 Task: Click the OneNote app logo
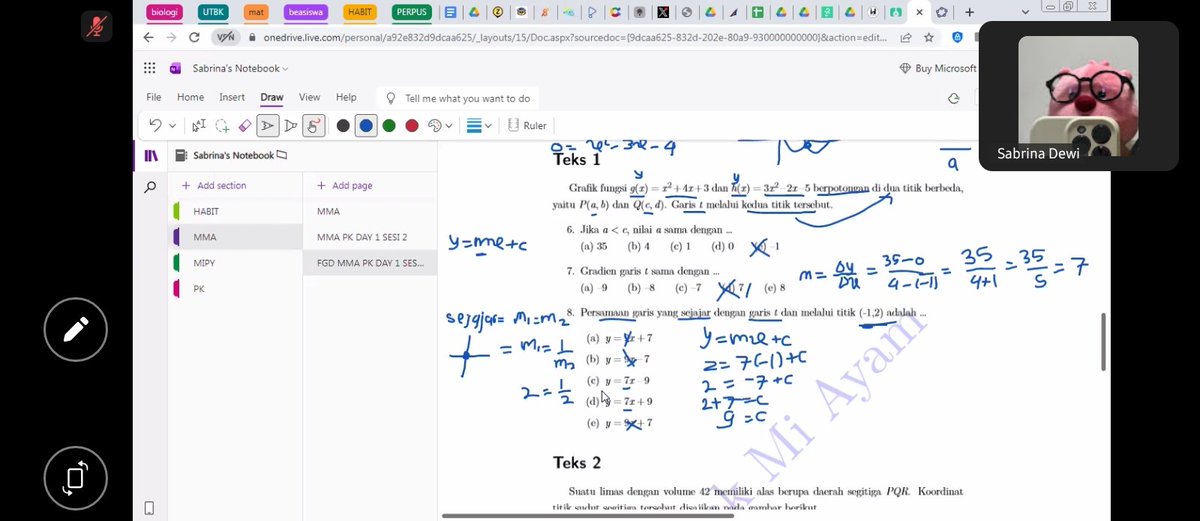[x=176, y=68]
